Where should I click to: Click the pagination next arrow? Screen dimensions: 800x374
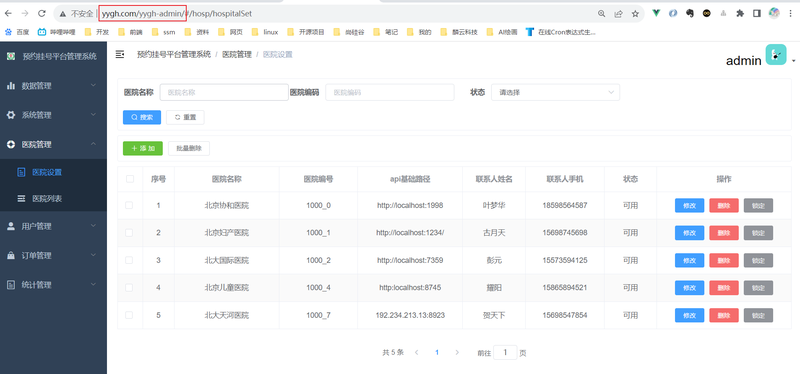click(x=457, y=353)
